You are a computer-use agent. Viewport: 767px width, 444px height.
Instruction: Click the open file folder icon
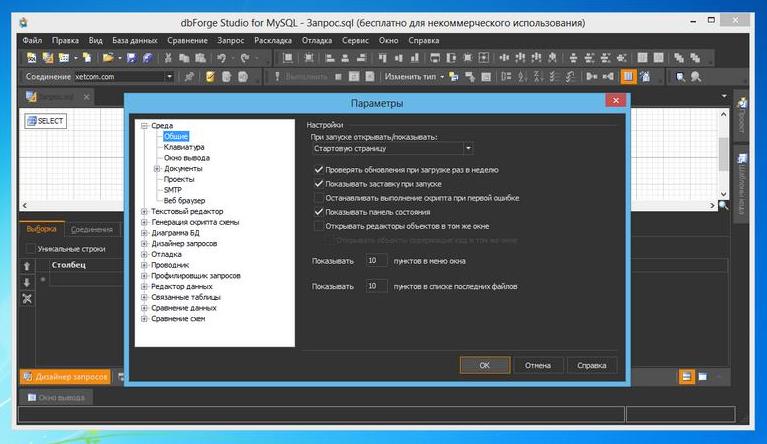tap(108, 58)
